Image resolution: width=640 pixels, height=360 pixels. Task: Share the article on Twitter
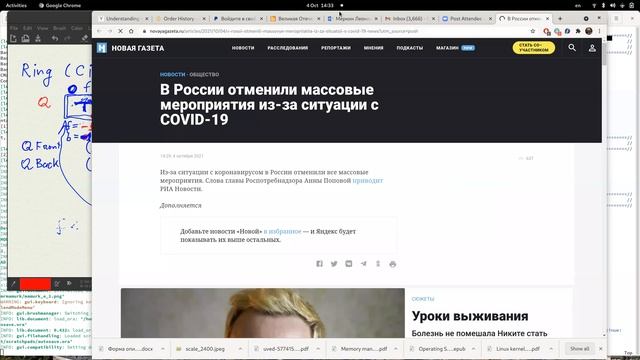tap(334, 264)
